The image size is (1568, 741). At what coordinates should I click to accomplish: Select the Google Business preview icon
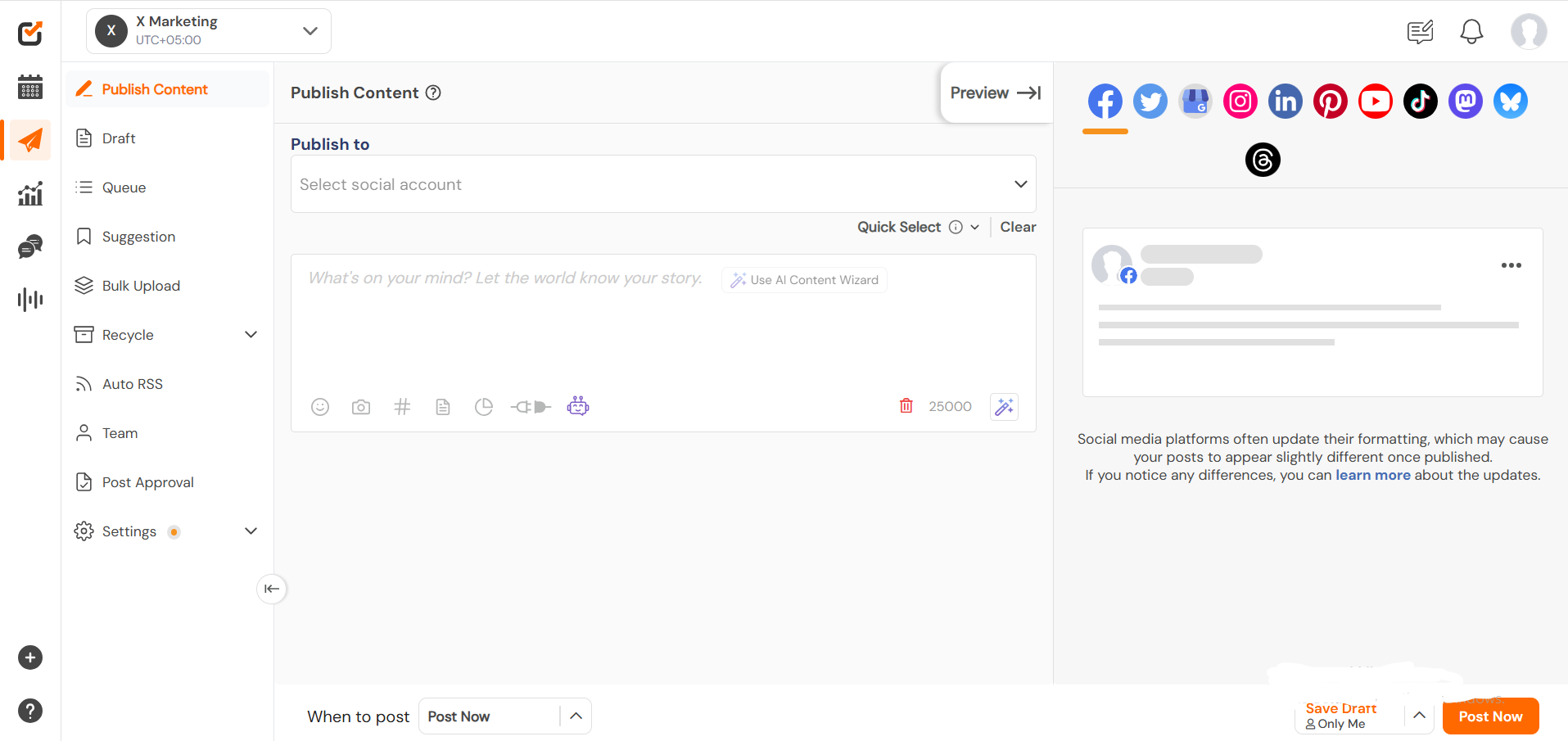1195,102
